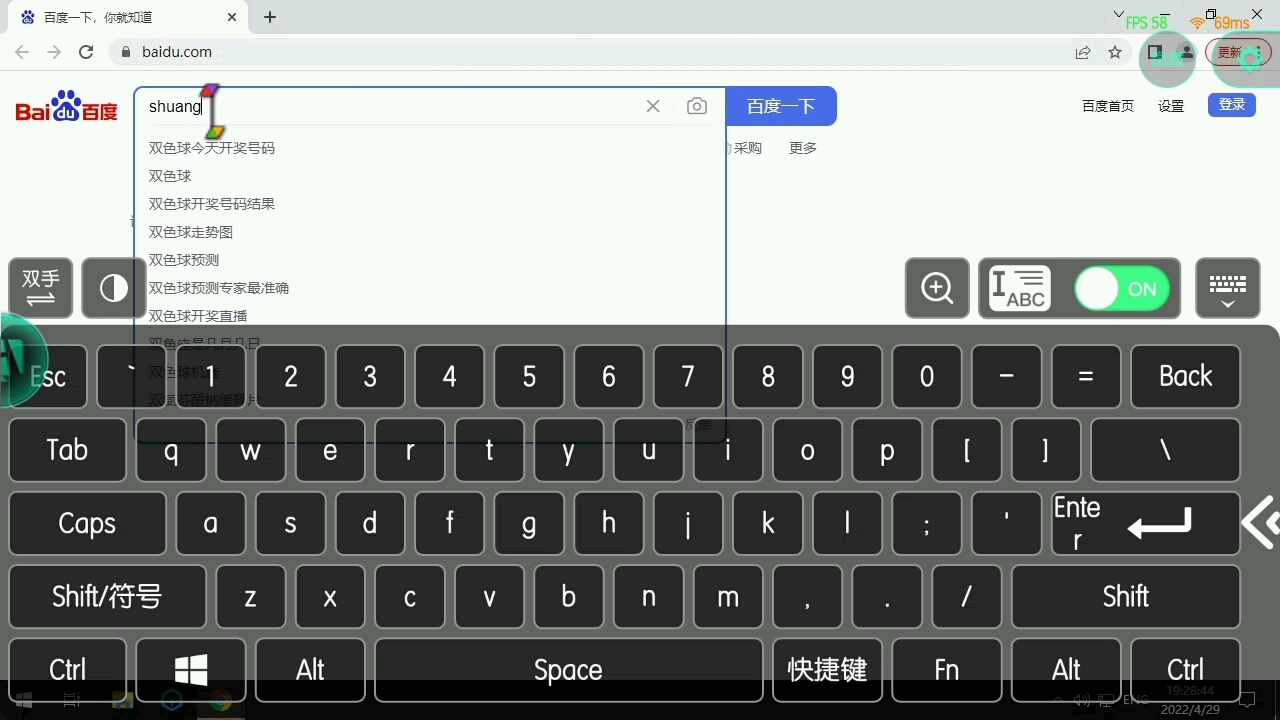Tap the letter q key
Screen dimensions: 1280x720
click(x=171, y=450)
